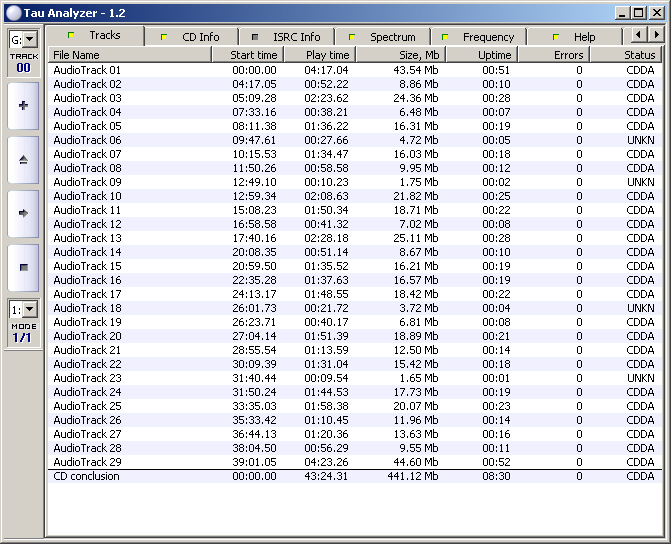Go to the Frequency tab
Image resolution: width=671 pixels, height=544 pixels.
(x=479, y=37)
